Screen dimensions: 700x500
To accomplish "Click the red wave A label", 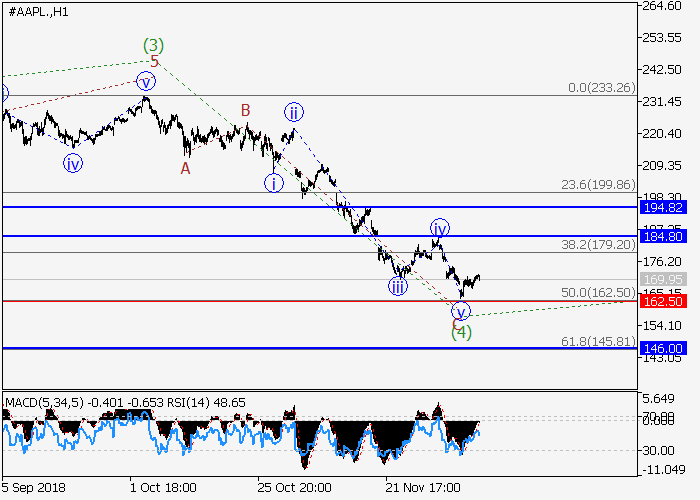I will coord(185,169).
